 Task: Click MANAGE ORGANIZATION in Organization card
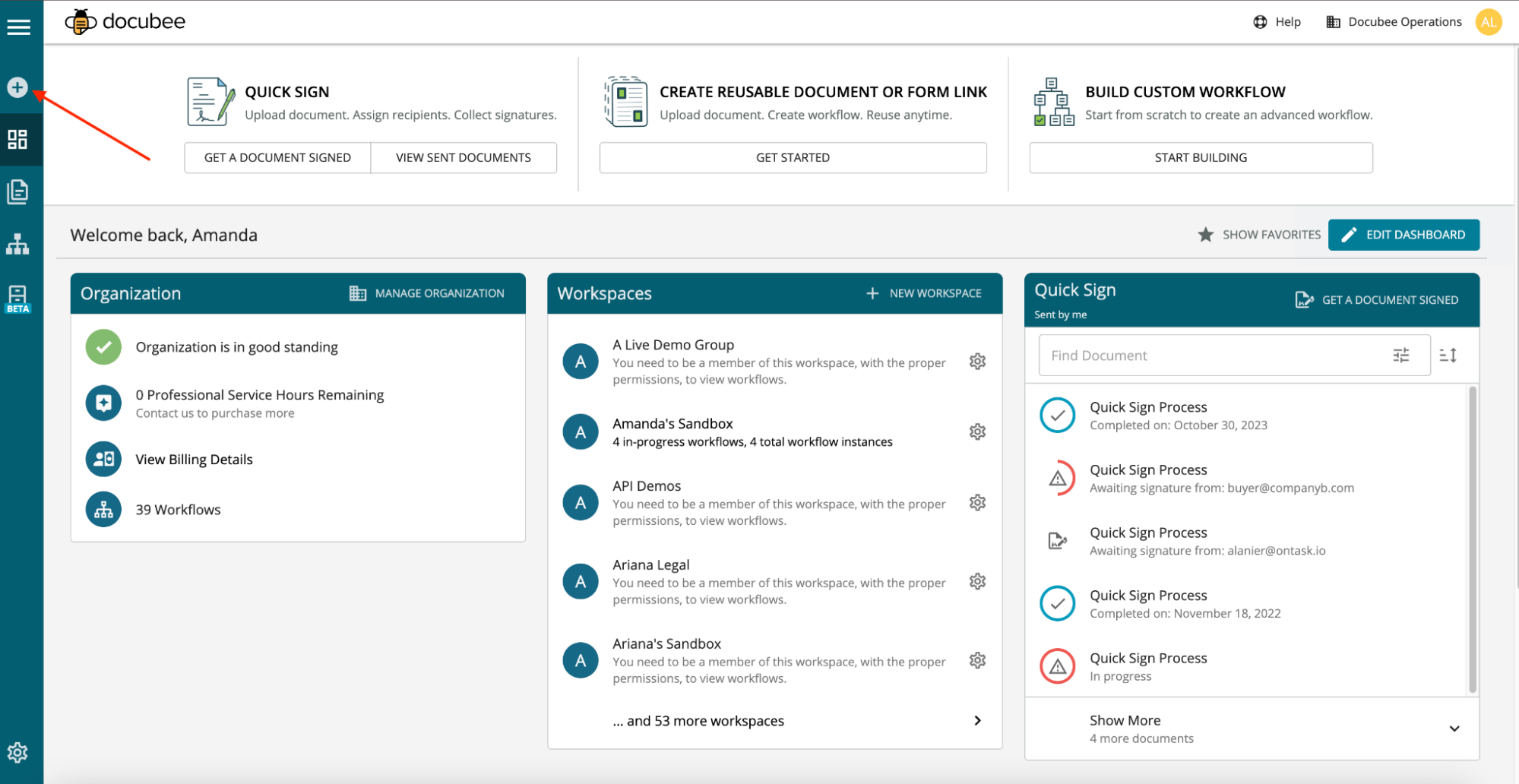point(426,293)
